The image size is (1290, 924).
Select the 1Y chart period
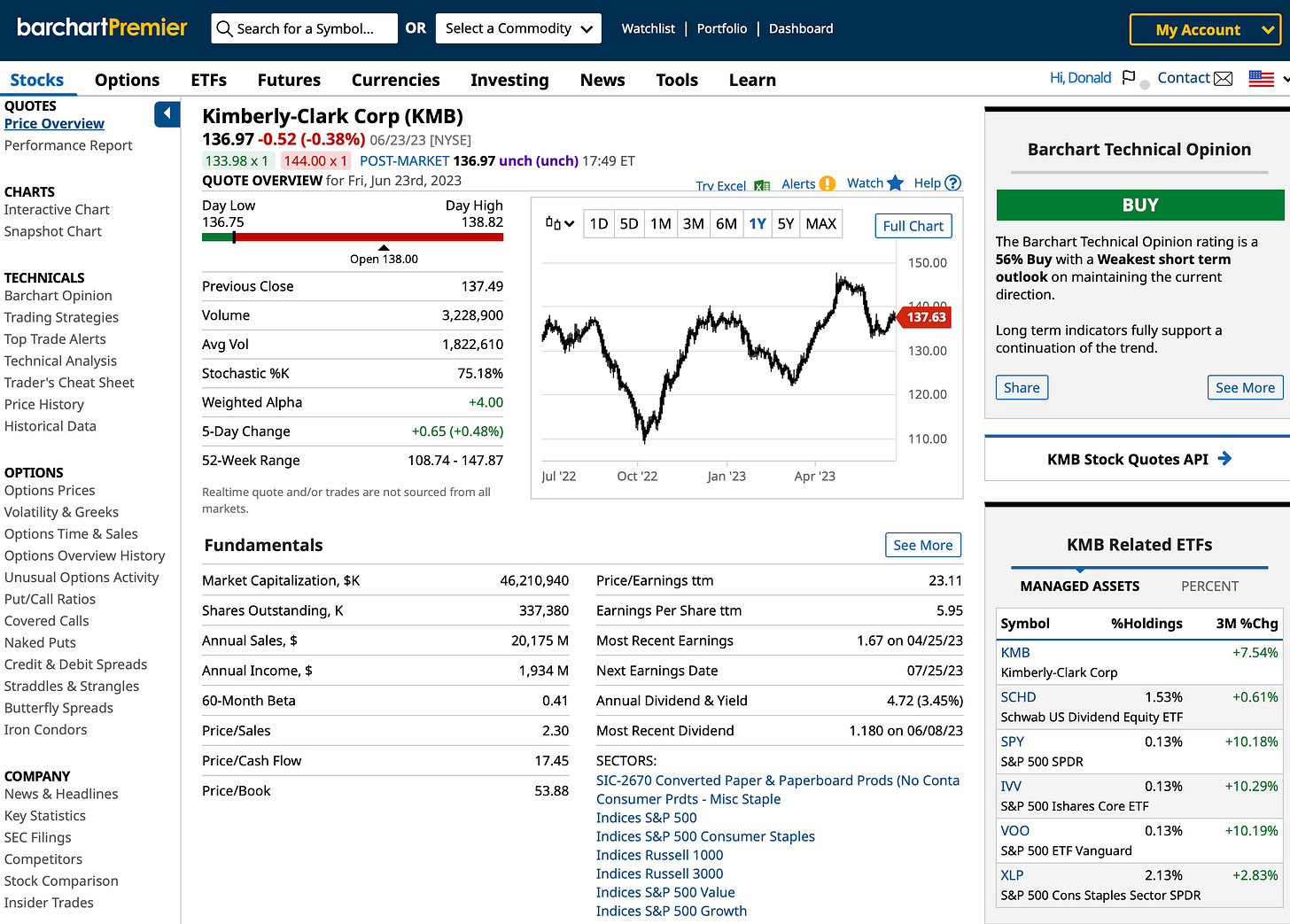(x=758, y=223)
